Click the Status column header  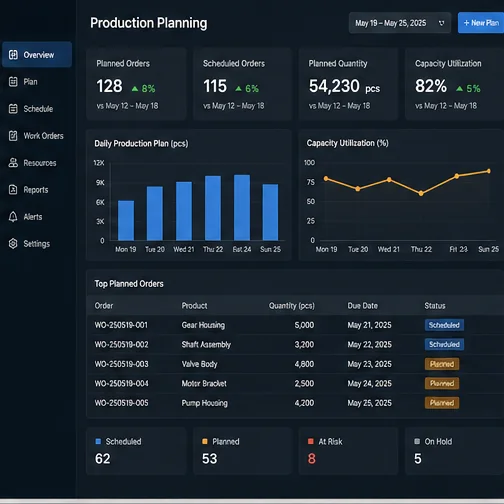(x=435, y=306)
